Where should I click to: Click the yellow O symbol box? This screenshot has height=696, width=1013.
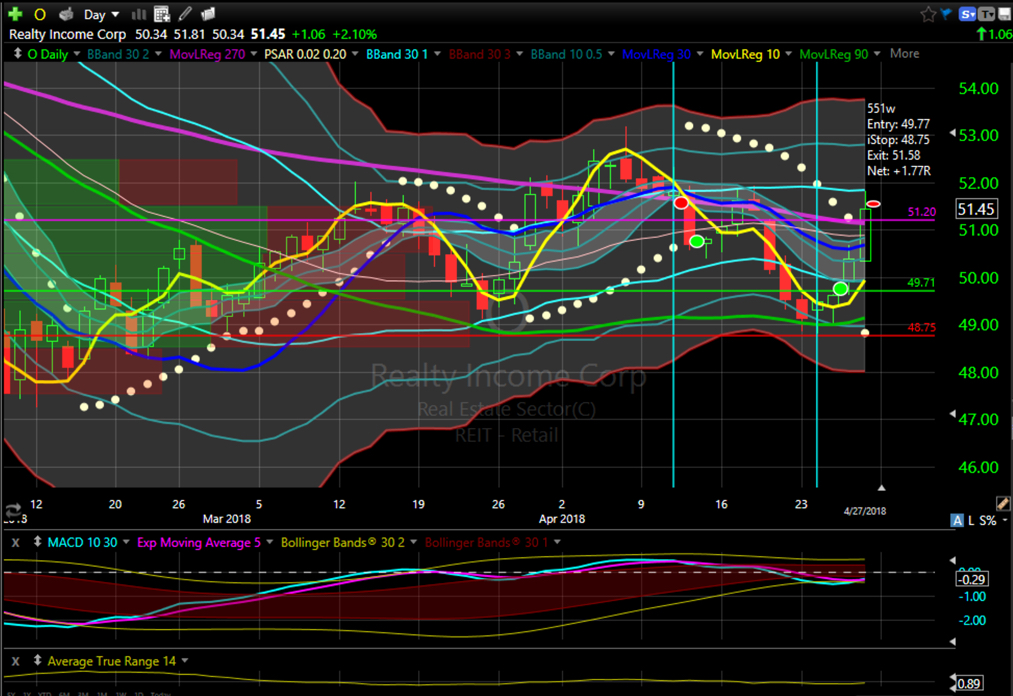click(x=40, y=14)
